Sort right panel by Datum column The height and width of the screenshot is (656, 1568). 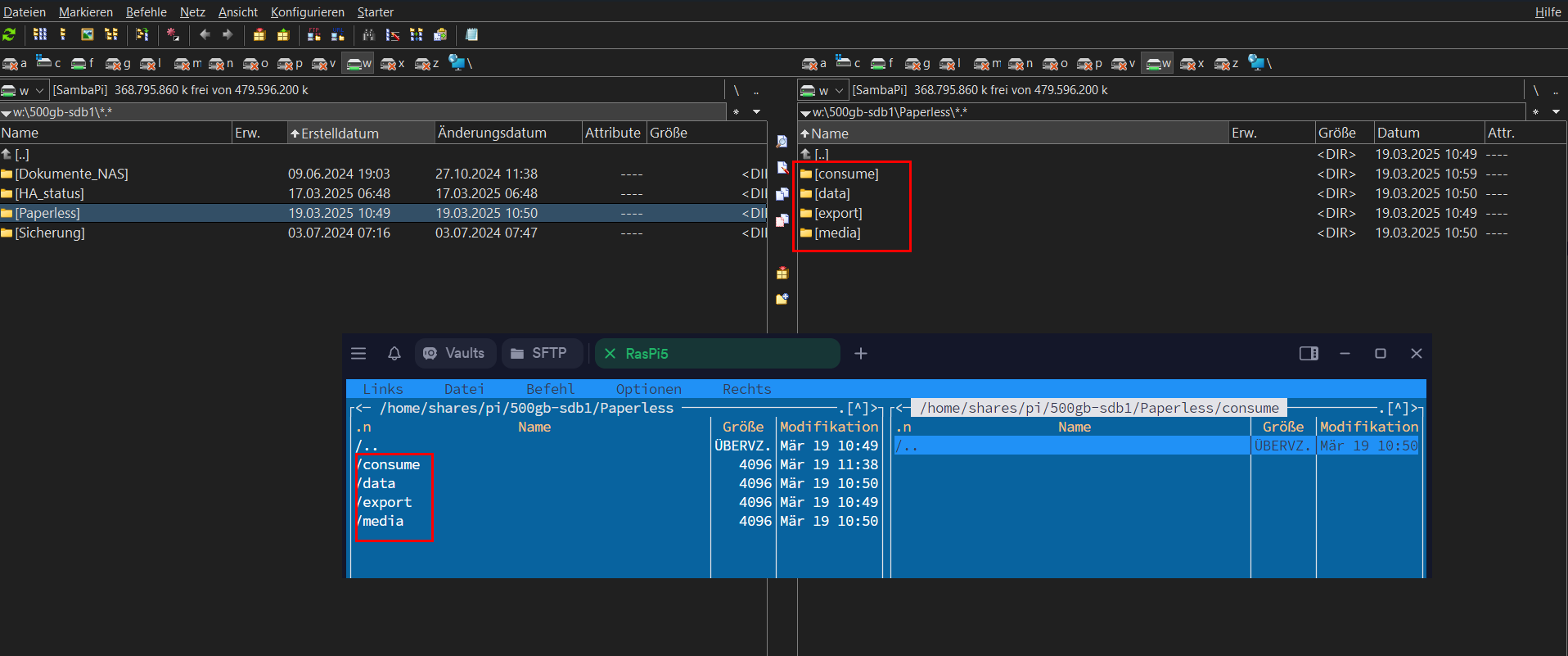click(1429, 133)
